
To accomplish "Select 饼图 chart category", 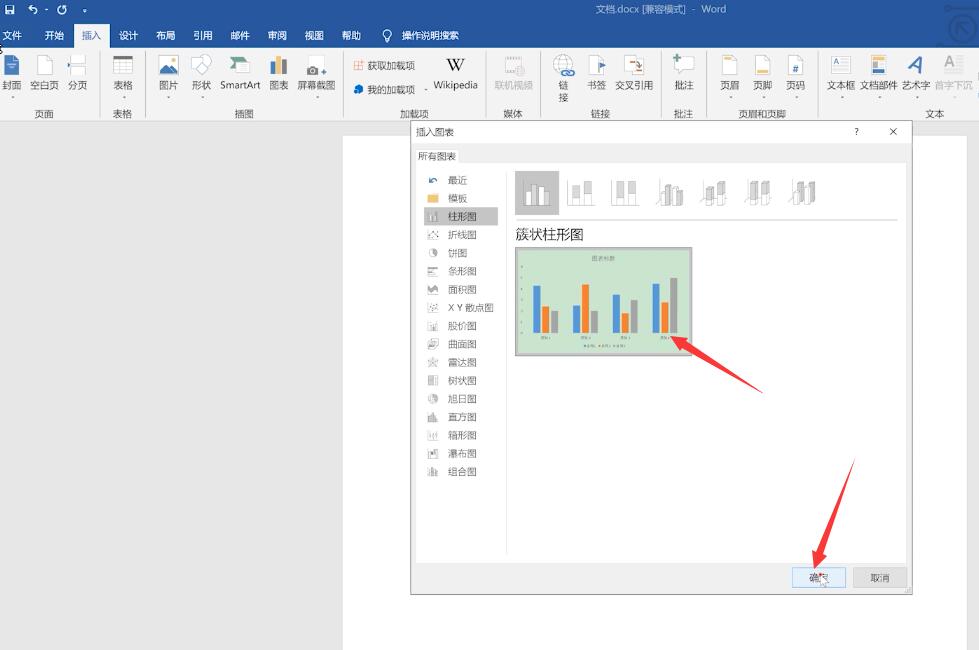I will tap(461, 253).
